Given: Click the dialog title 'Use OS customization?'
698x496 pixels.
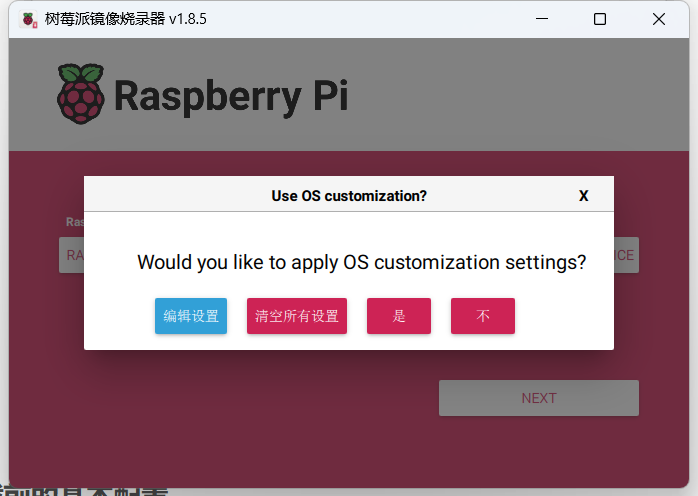Looking at the screenshot, I should click(349, 196).
